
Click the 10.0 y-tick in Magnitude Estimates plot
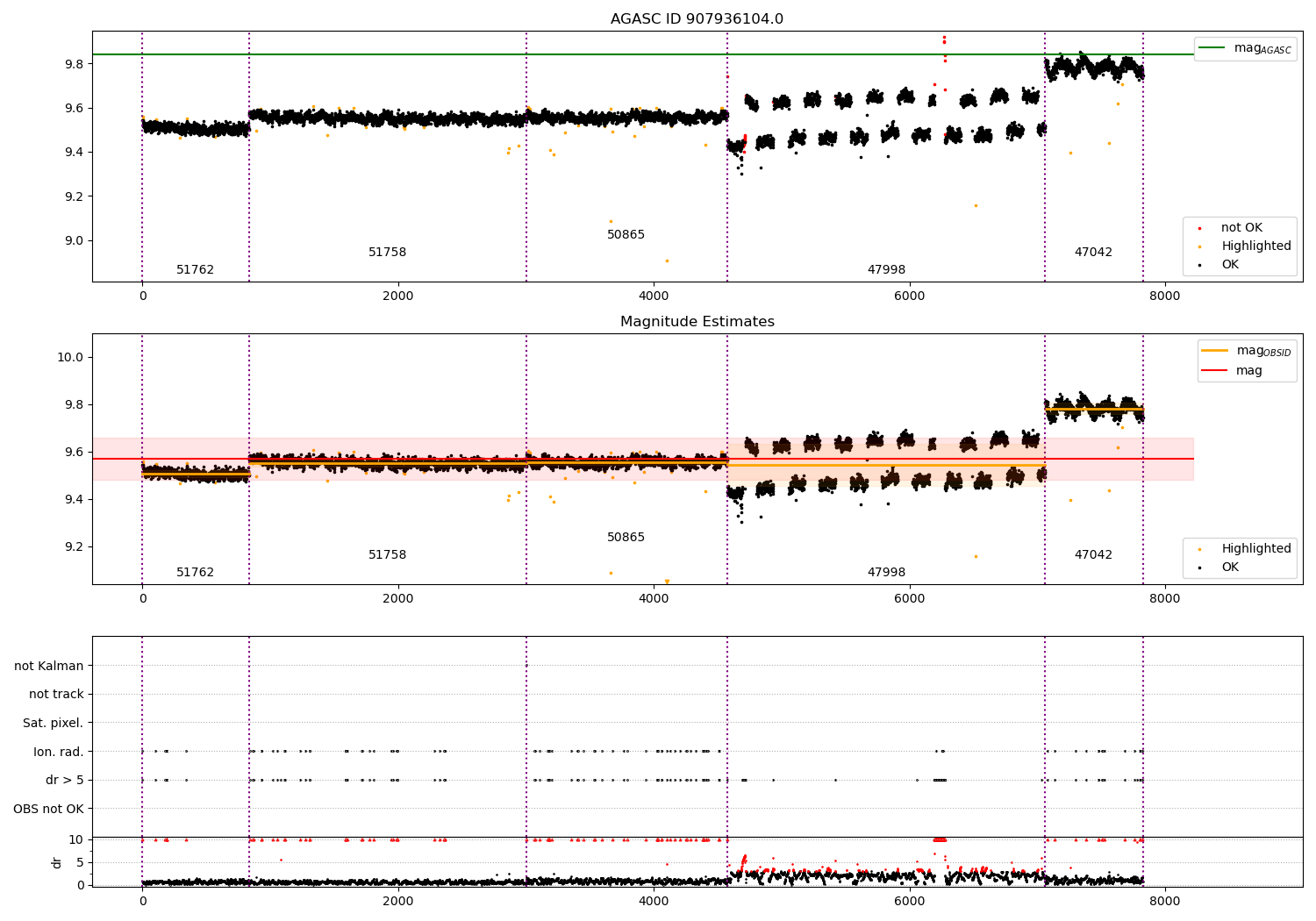69,358
